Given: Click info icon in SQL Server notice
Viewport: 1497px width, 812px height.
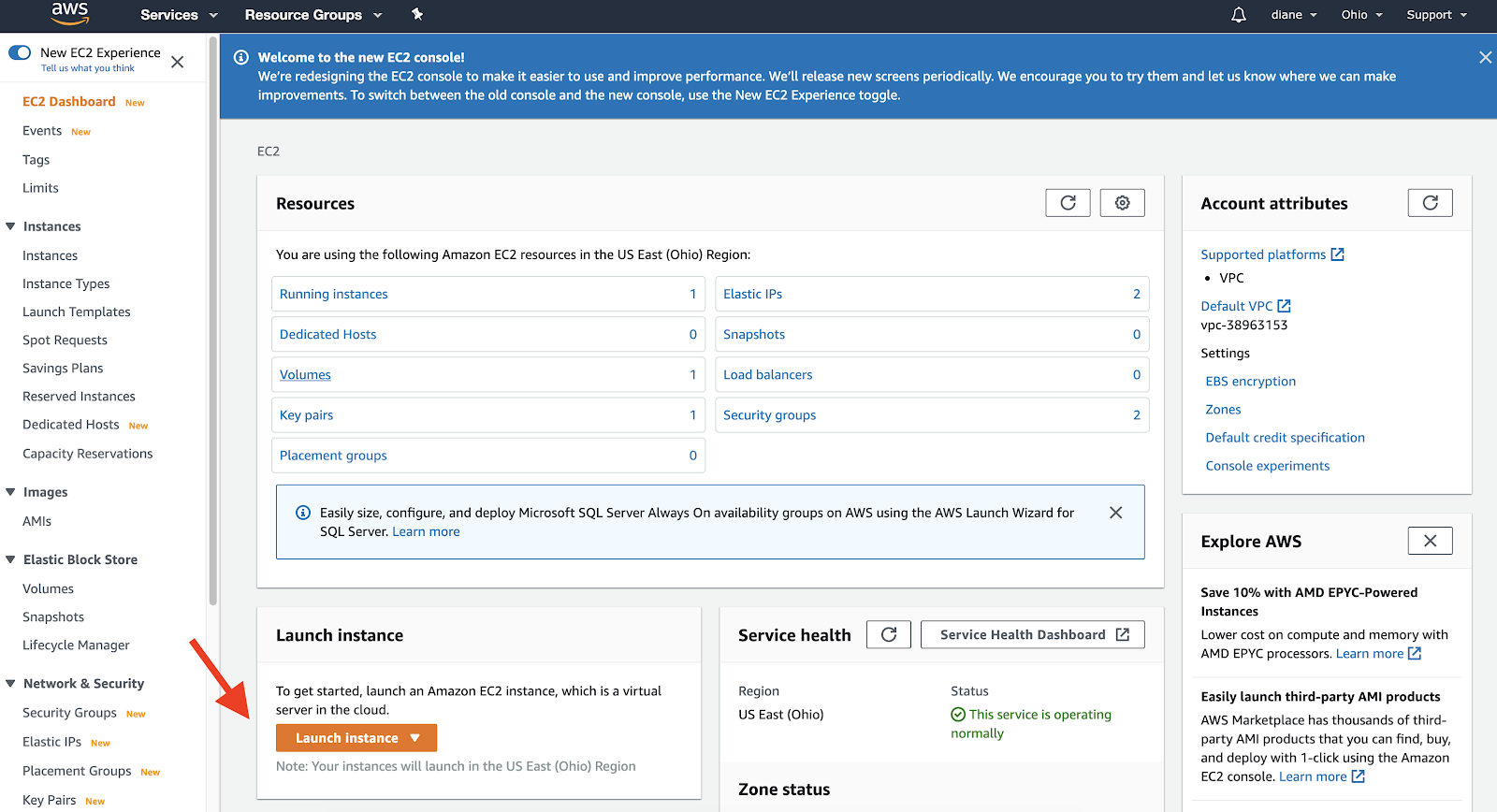Looking at the screenshot, I should coord(303,513).
